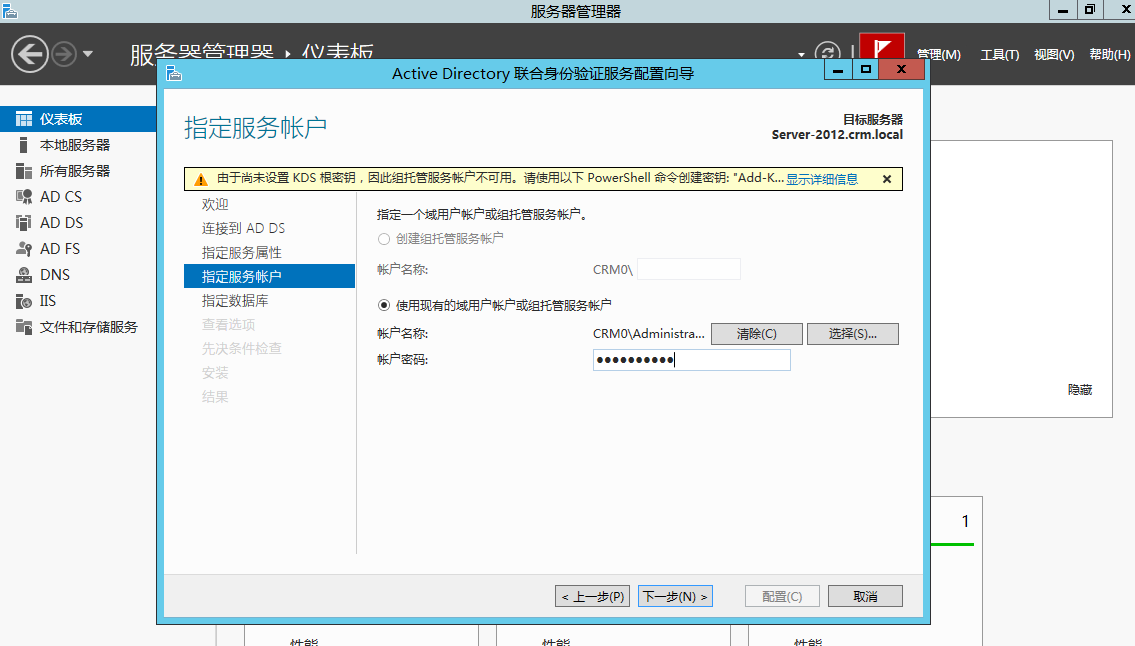The width and height of the screenshot is (1135, 646).
Task: Click the warning triangle icon in banner
Action: pos(201,179)
